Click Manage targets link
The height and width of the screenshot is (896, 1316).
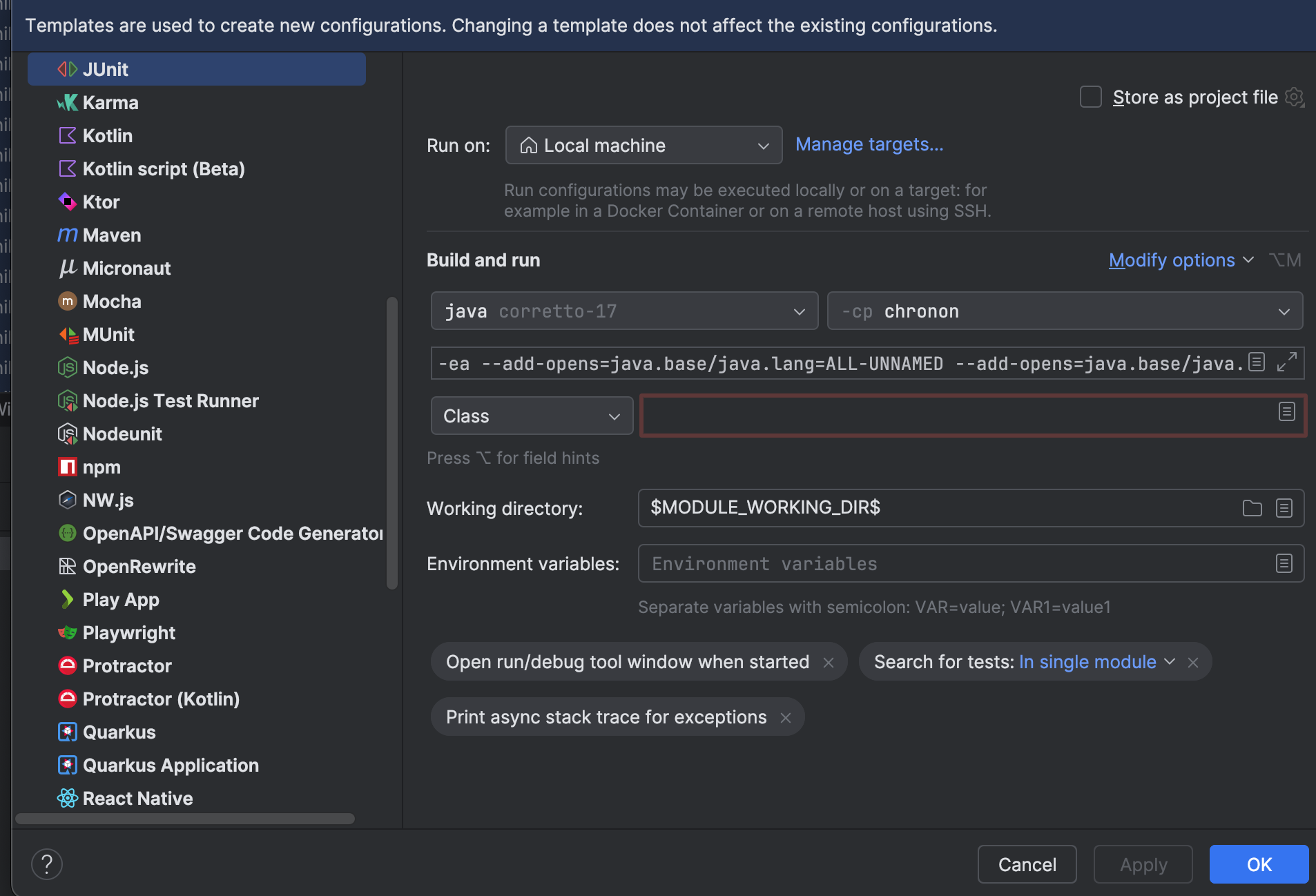coord(869,144)
